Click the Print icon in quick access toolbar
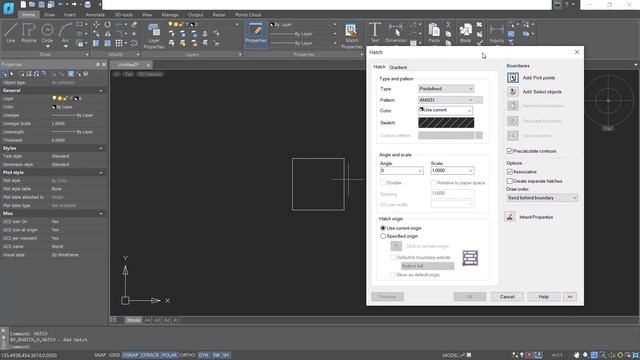The width and height of the screenshot is (640, 360). coord(87,4)
